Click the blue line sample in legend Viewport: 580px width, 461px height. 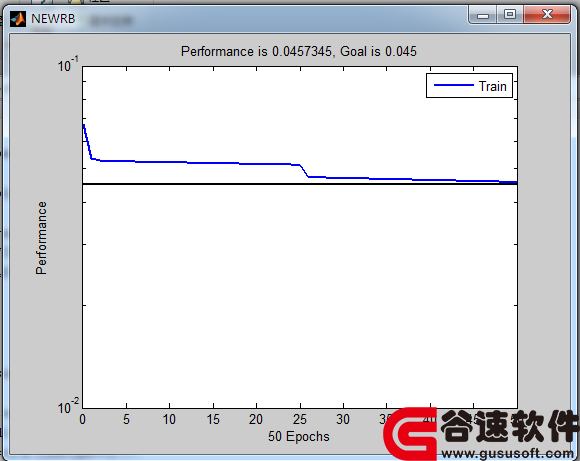click(453, 85)
